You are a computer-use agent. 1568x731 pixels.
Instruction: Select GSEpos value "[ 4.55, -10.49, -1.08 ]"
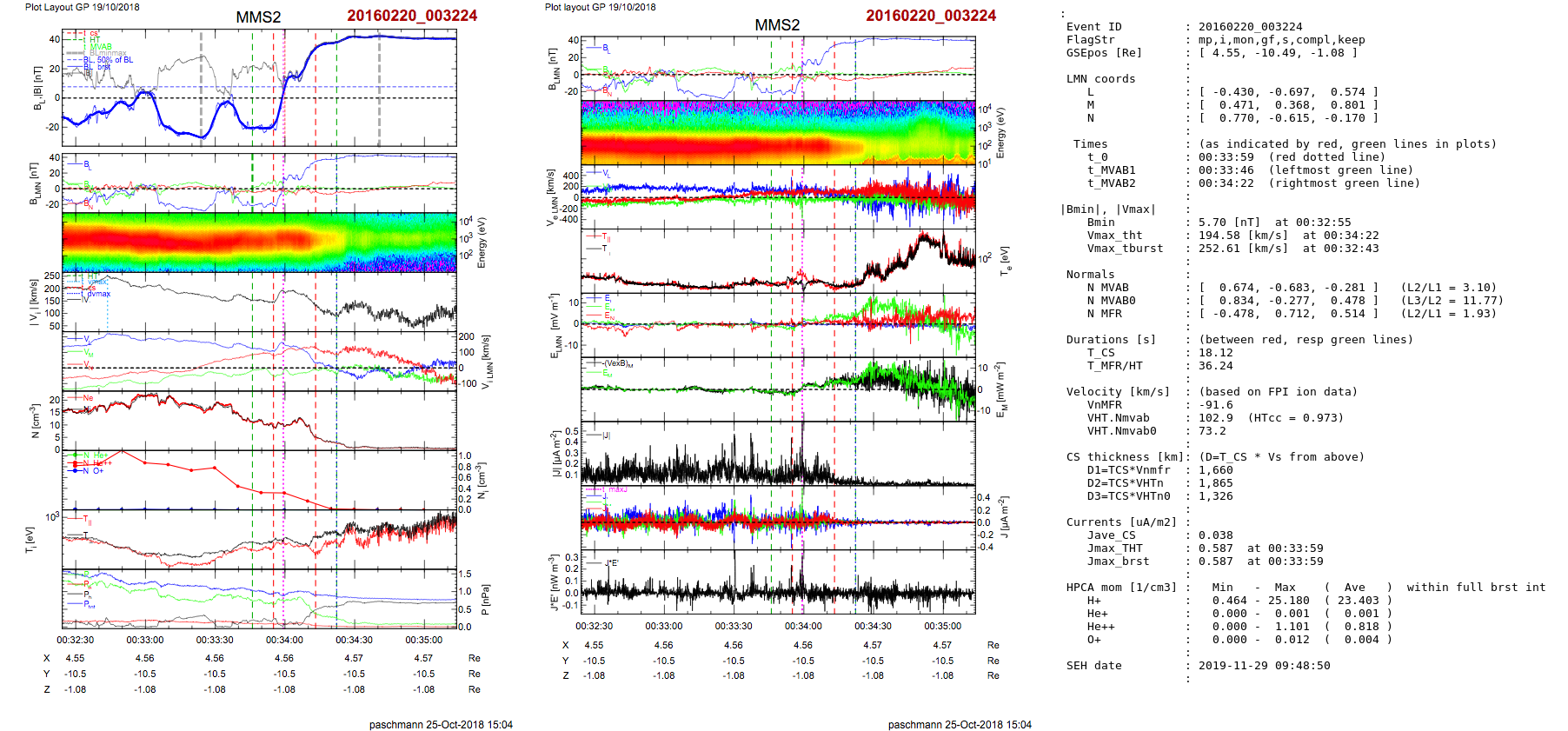(x=1278, y=53)
